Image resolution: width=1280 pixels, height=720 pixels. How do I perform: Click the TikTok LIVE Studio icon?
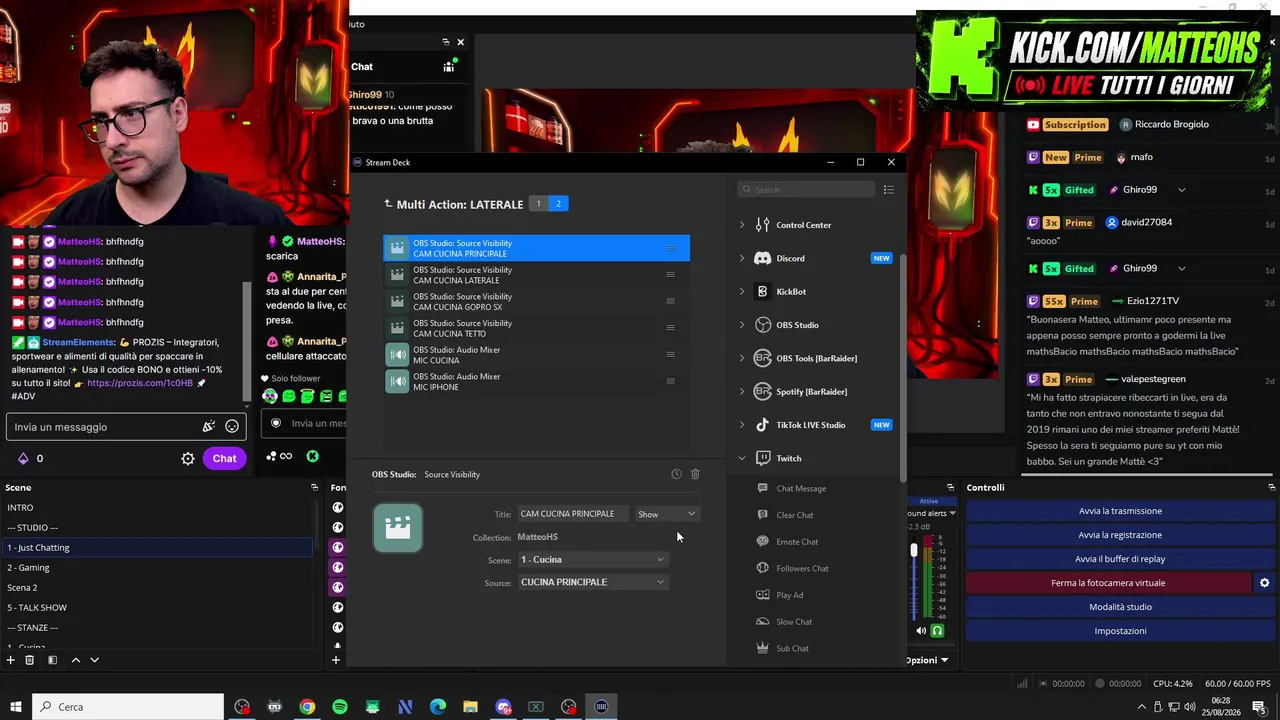click(763, 425)
